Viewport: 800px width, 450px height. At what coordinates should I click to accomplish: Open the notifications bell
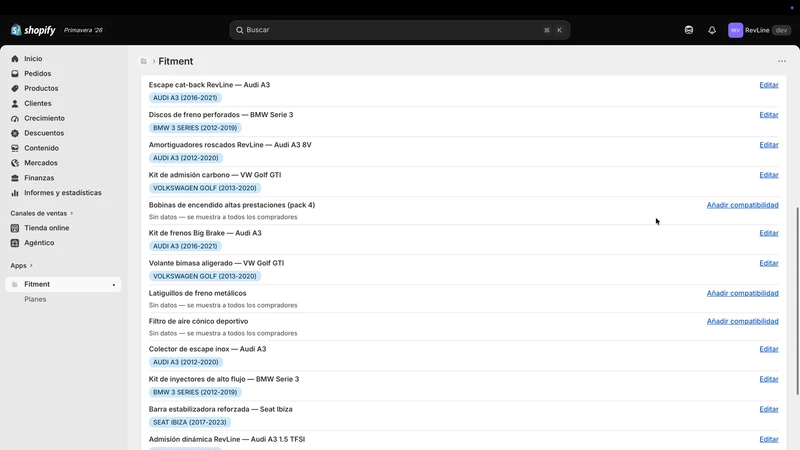pos(712,30)
